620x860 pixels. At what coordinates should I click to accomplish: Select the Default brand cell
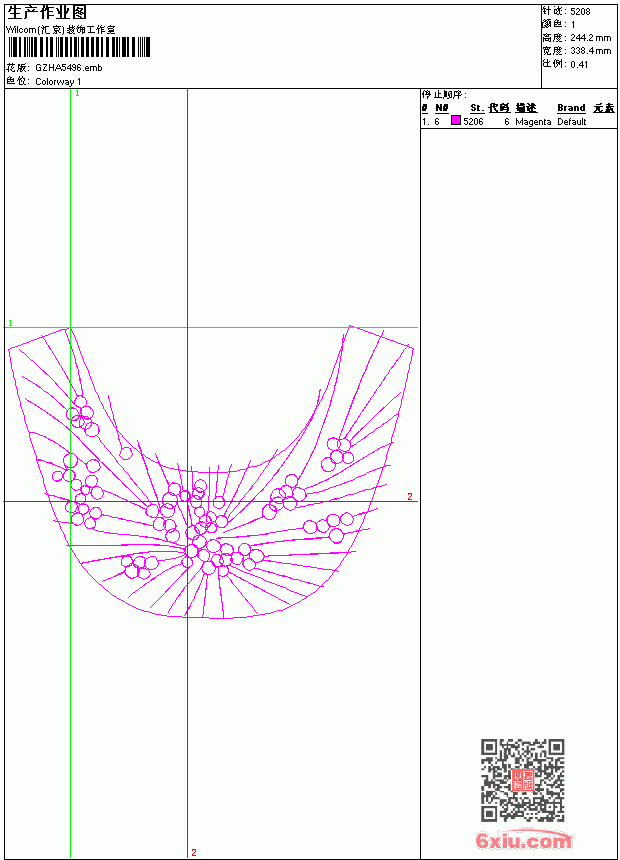(x=572, y=122)
